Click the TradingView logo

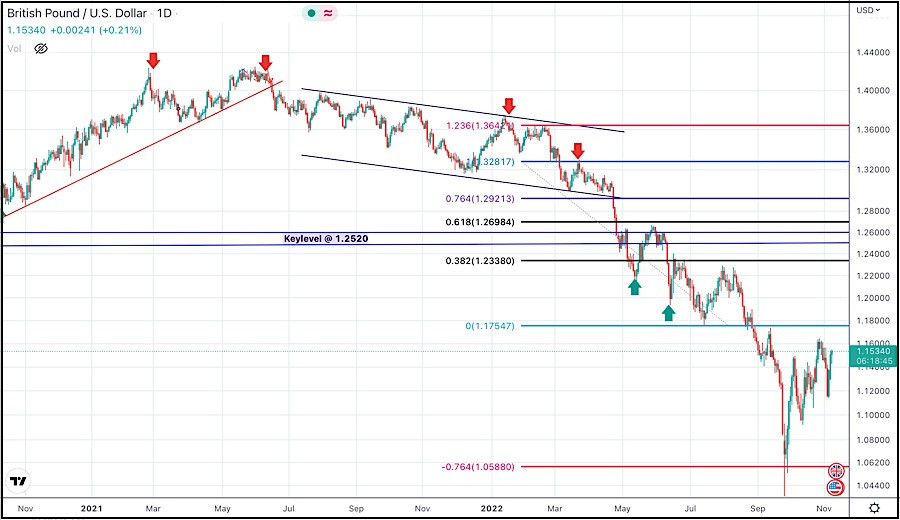tap(18, 482)
